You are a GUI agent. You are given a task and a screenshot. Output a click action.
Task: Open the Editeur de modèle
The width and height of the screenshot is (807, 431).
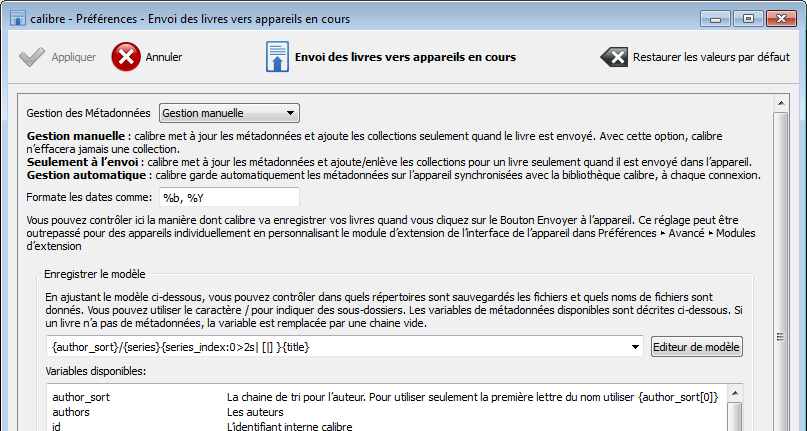696,347
